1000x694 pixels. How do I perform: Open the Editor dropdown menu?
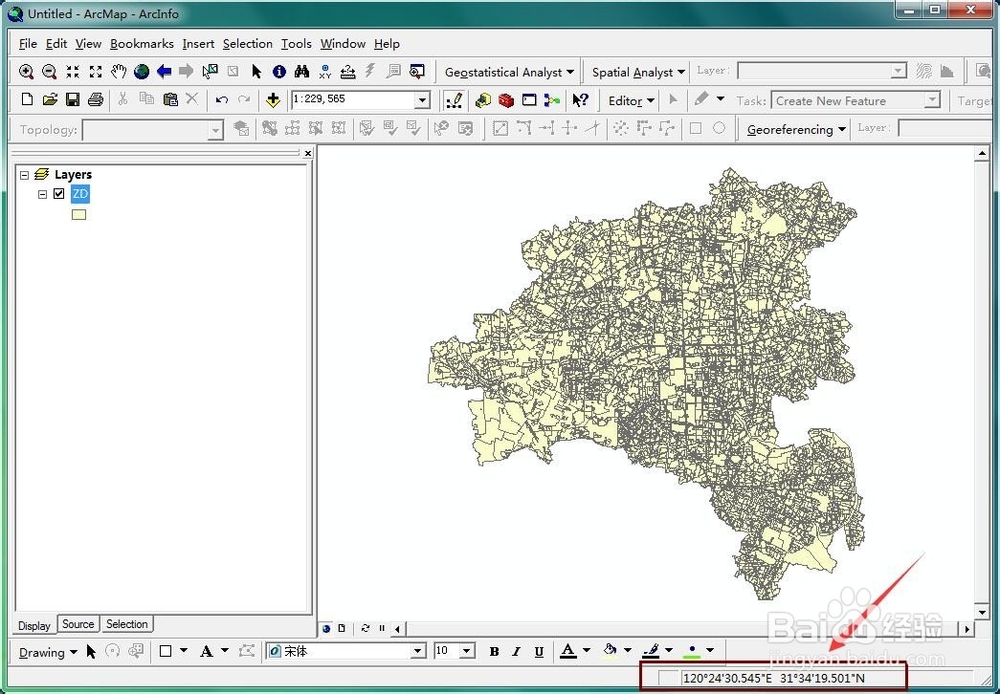(631, 101)
